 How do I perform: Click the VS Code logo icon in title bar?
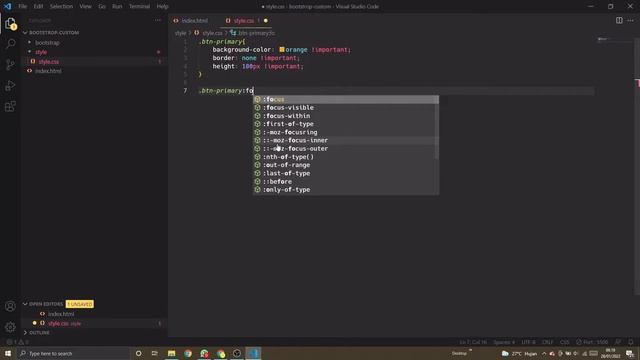(8, 7)
